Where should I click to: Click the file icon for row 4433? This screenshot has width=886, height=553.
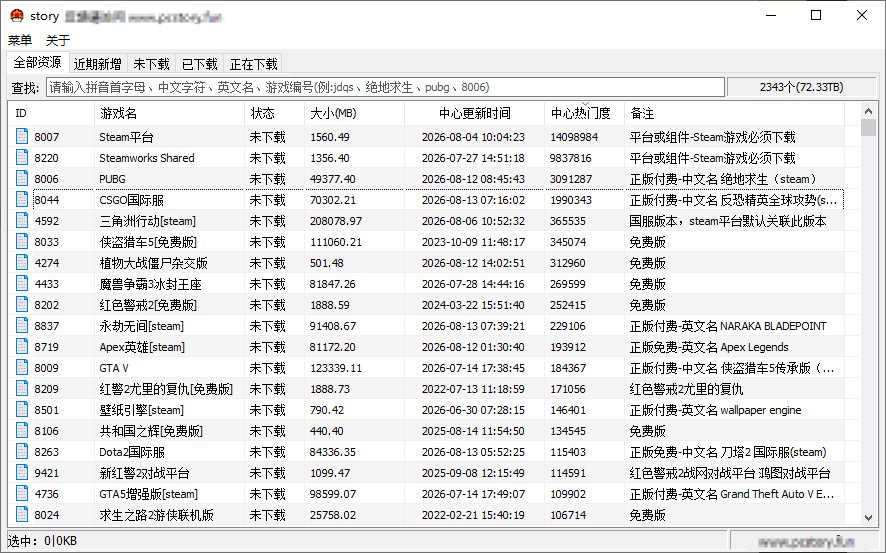pyautogui.click(x=22, y=283)
